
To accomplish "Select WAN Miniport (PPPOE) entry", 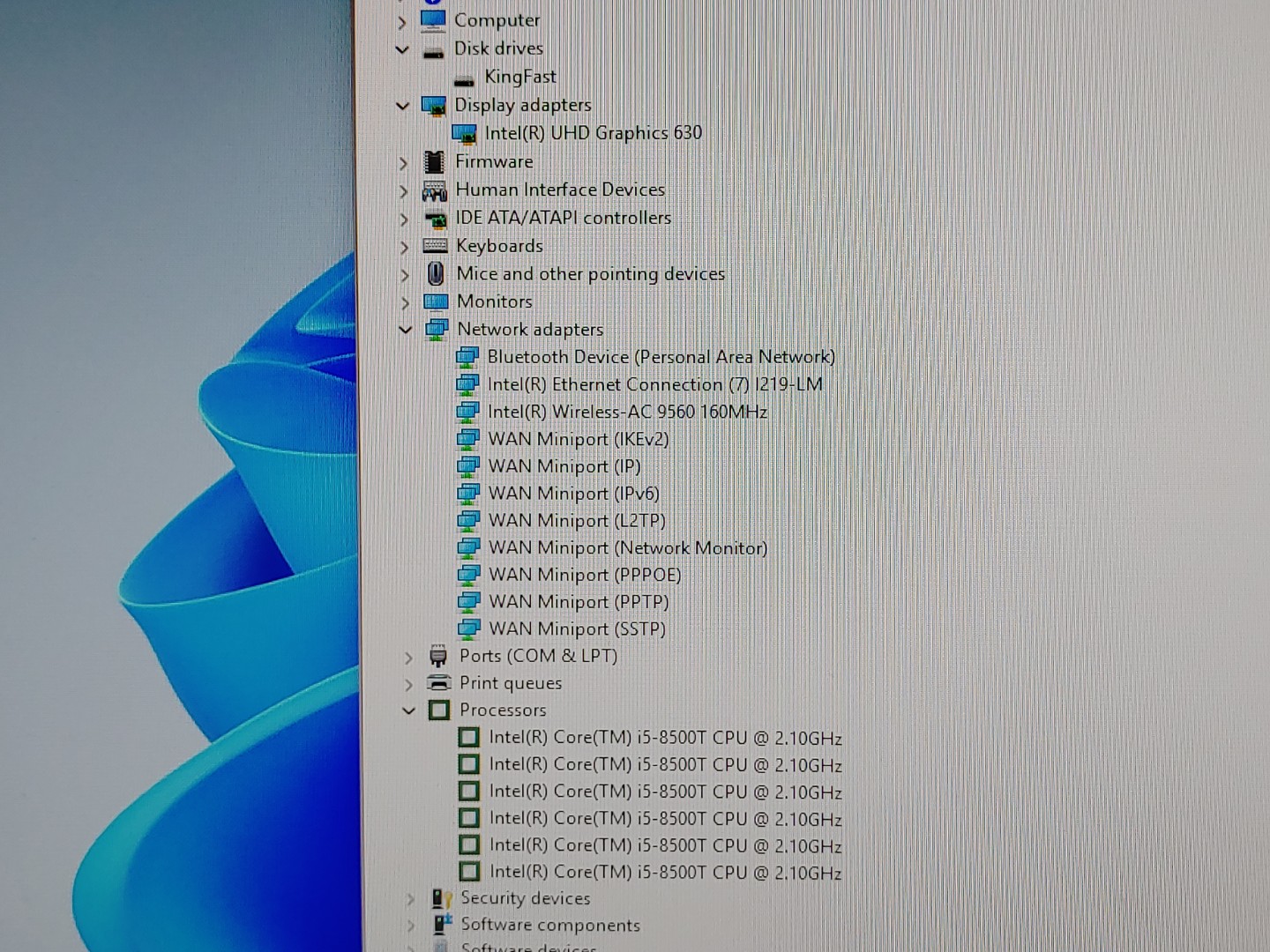I will 585,575.
